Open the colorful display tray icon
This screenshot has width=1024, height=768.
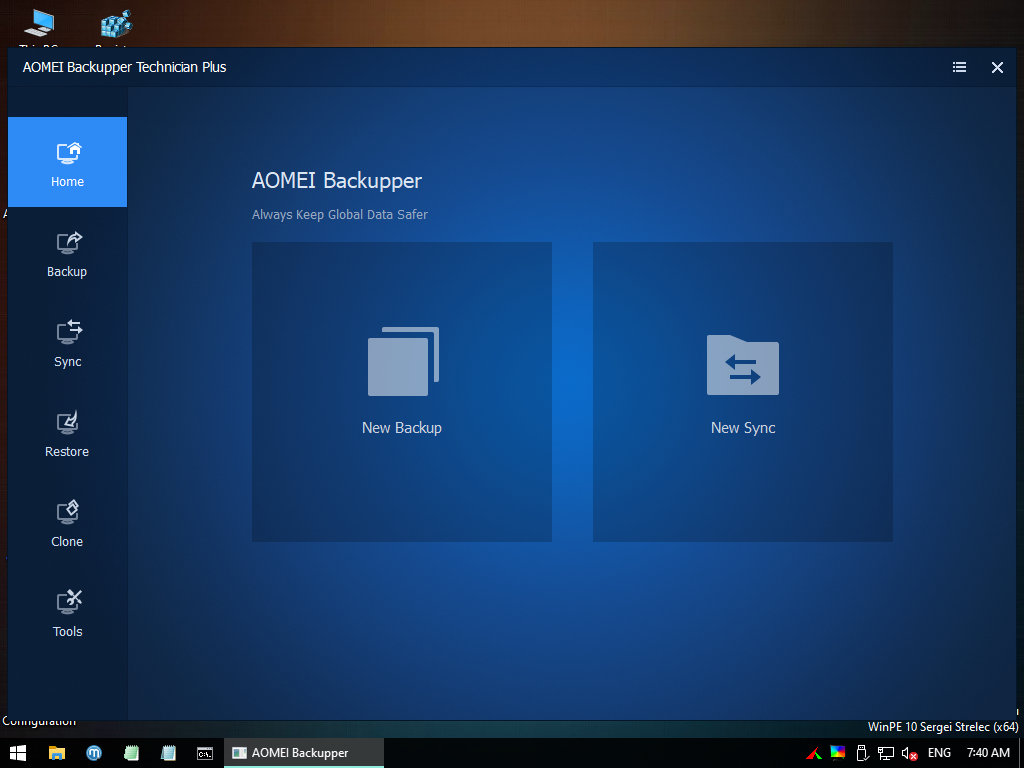[838, 753]
